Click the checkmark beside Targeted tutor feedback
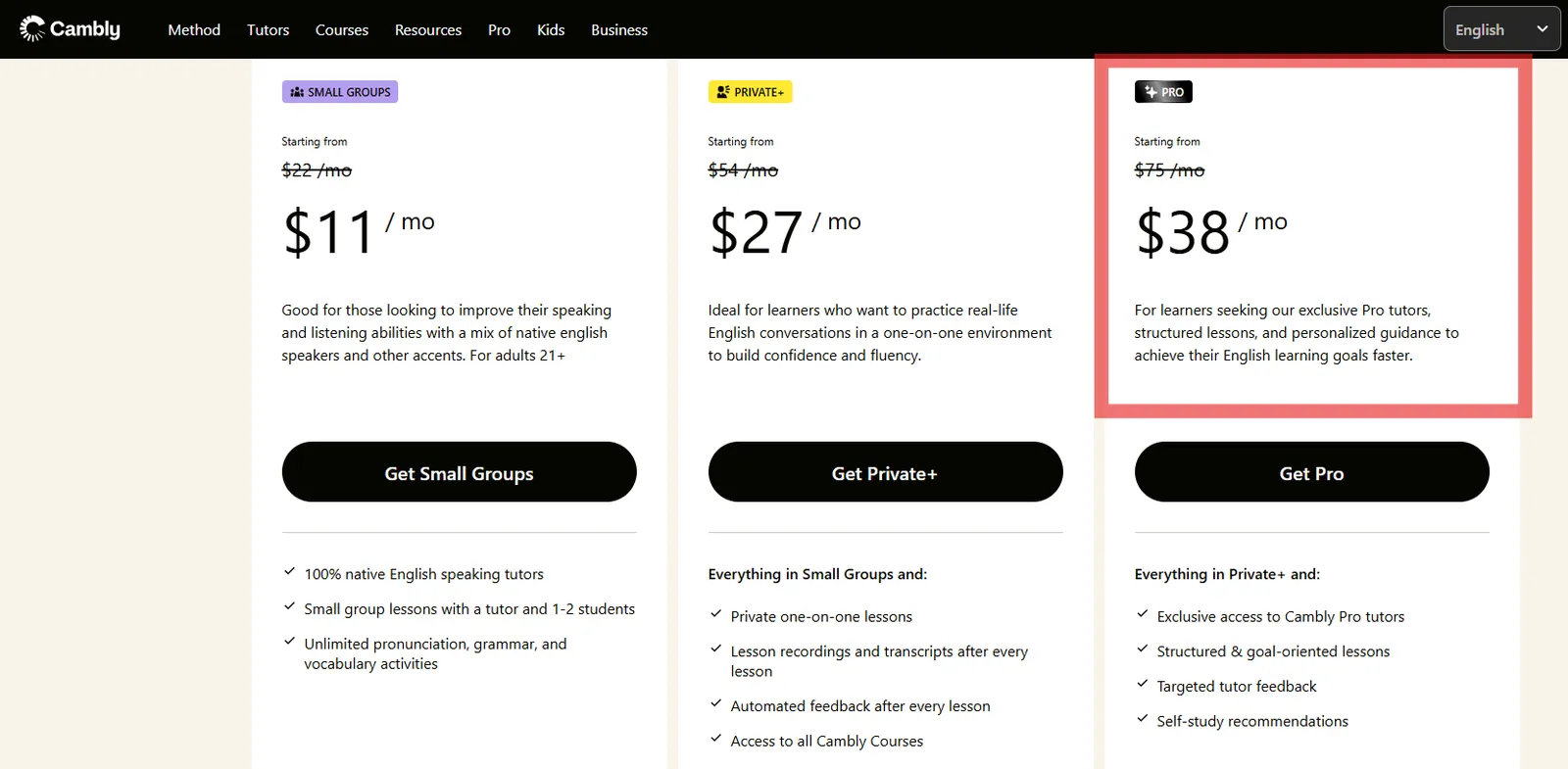Screen dimensions: 1568x769 [1143, 684]
